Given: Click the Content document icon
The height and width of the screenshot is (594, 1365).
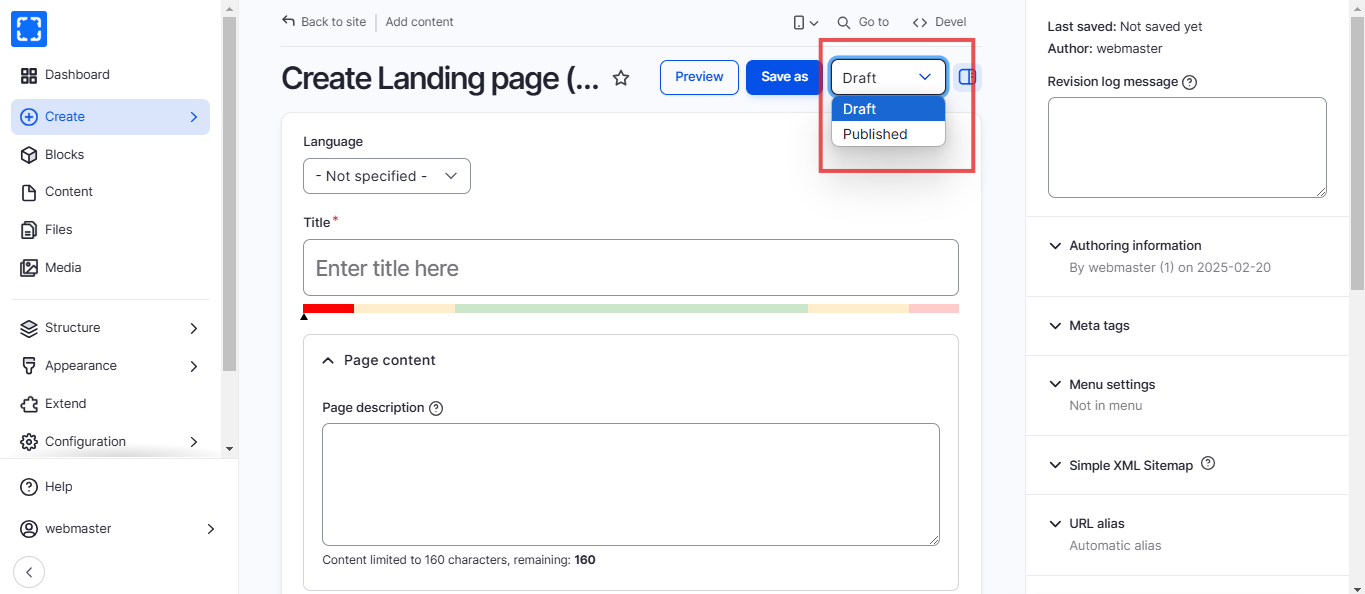Looking at the screenshot, I should point(29,192).
